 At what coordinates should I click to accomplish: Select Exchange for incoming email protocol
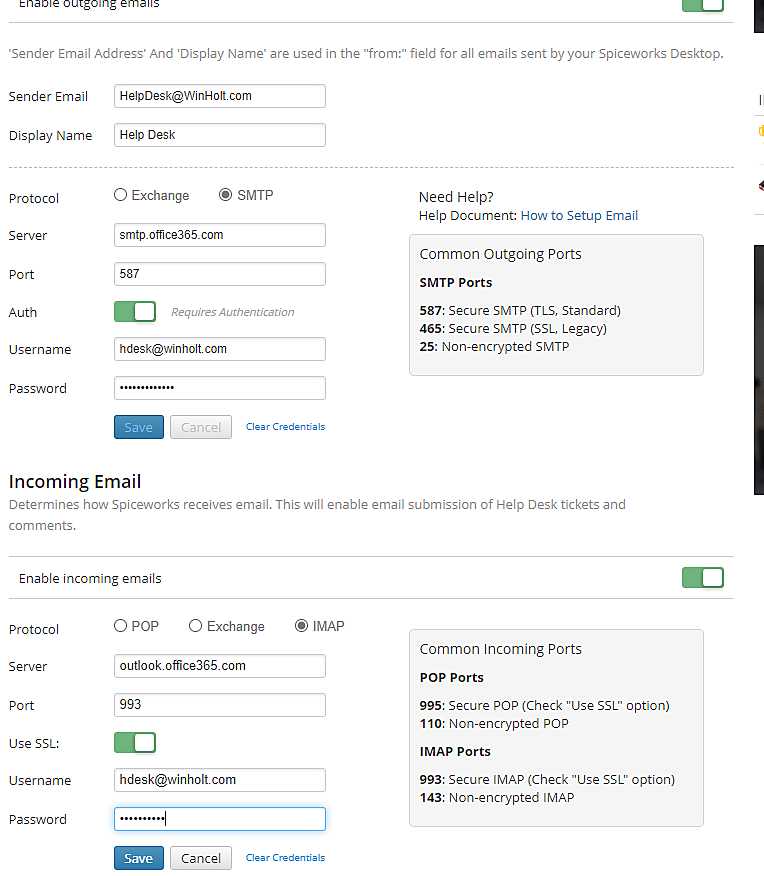pyautogui.click(x=195, y=625)
